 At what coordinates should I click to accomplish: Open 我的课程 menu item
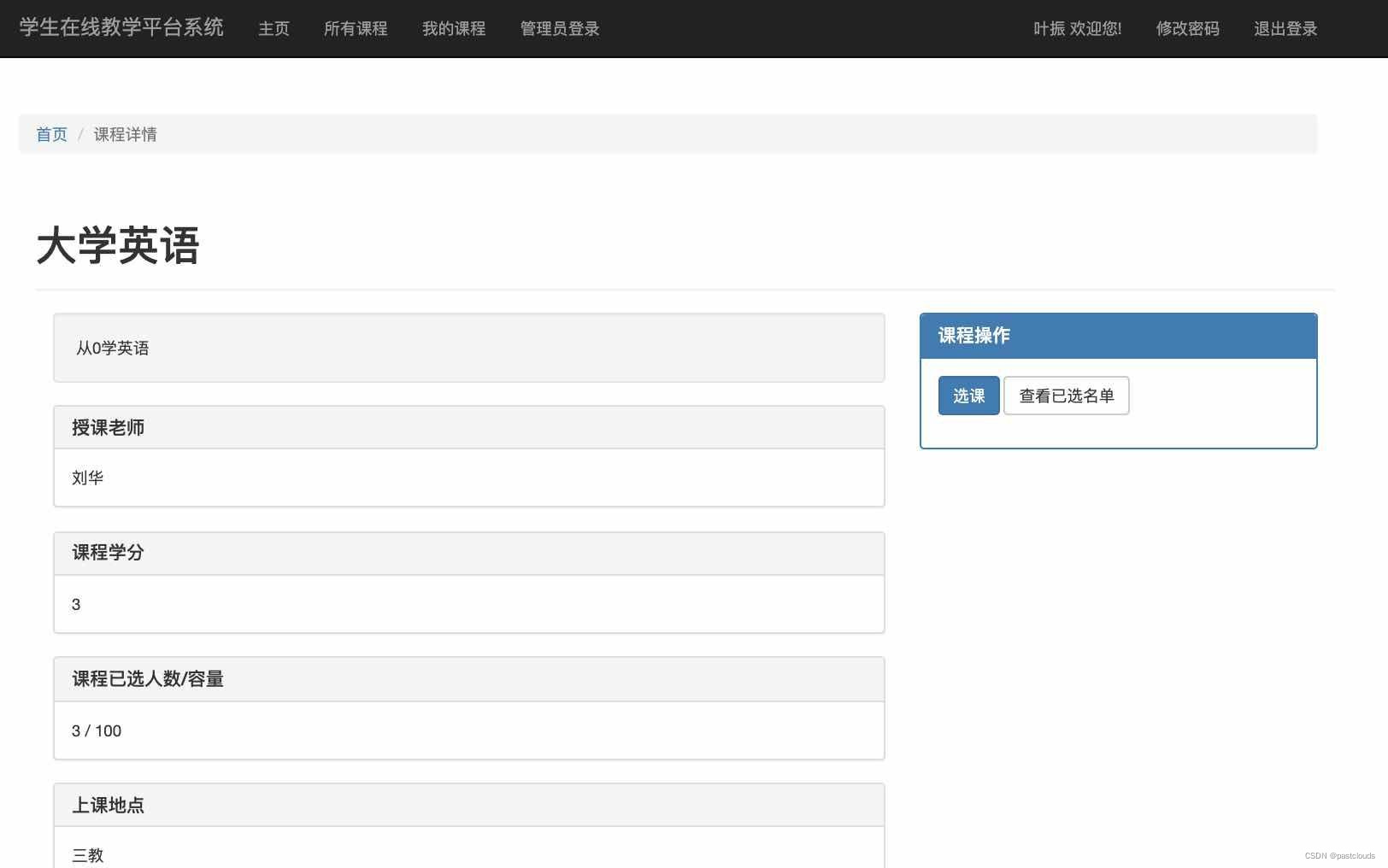[x=454, y=29]
